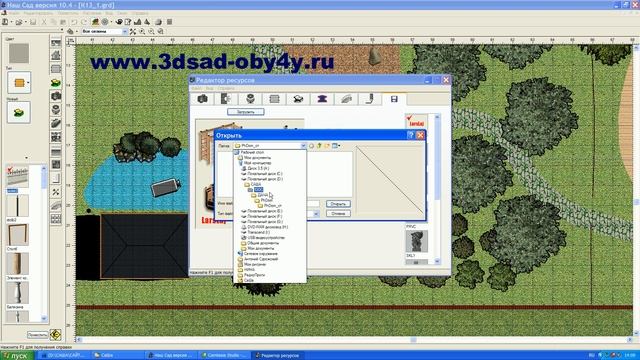This screenshot has width=640, height=360.
Task: Select the crossed tools icon in vertical toolbar
Action: pyautogui.click(x=56, y=192)
